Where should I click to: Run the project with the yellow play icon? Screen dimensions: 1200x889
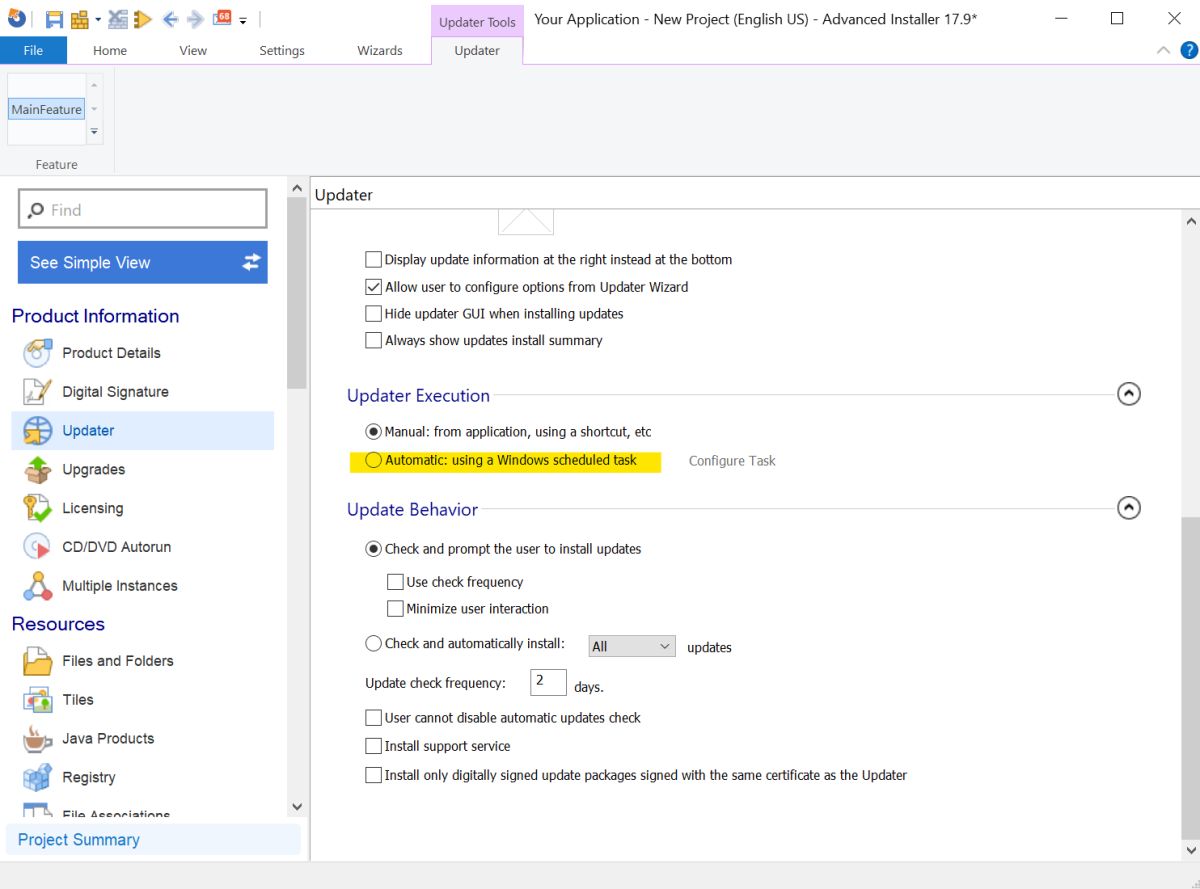click(142, 19)
